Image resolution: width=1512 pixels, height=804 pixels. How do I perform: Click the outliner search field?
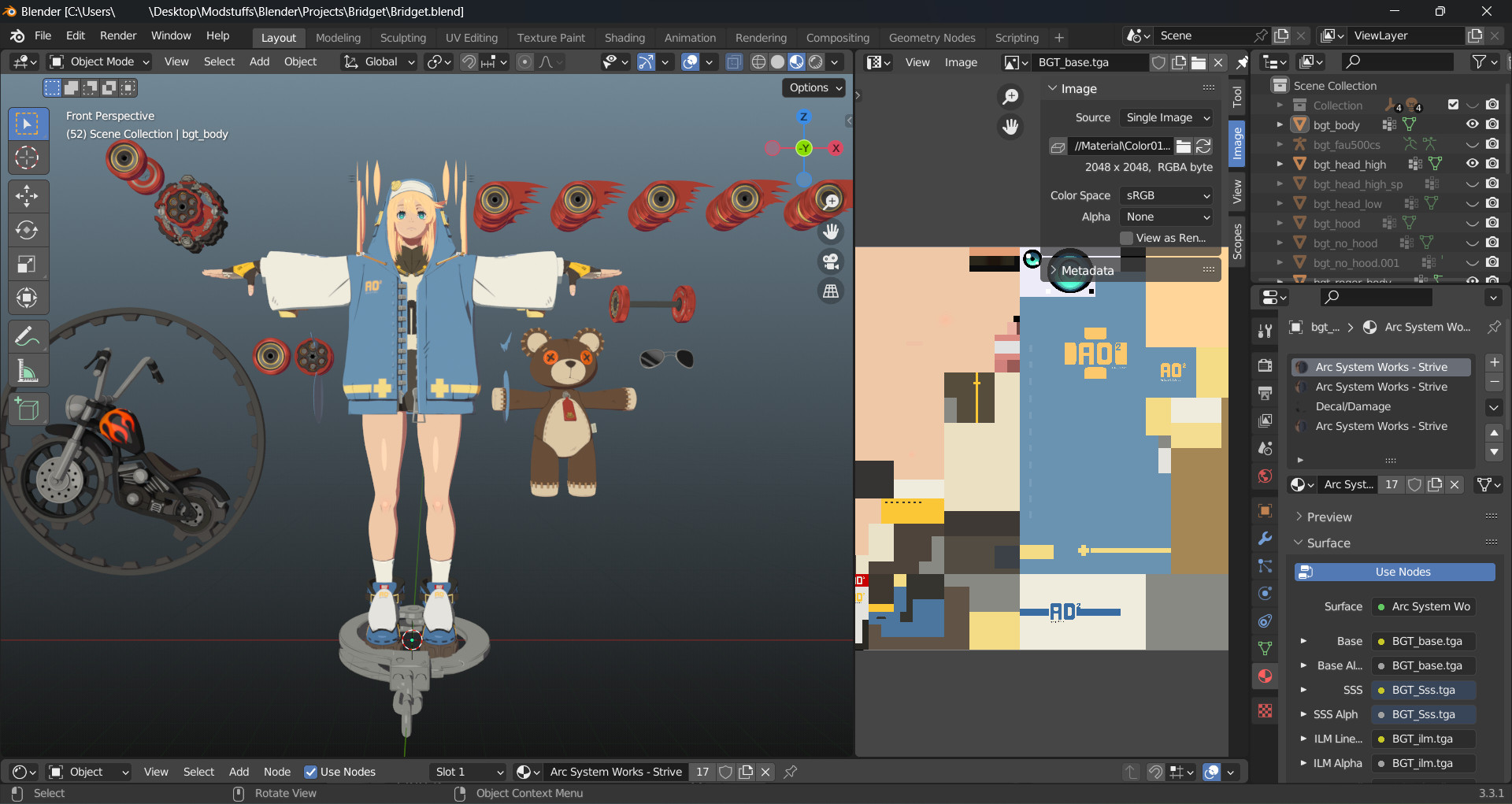[x=1398, y=61]
